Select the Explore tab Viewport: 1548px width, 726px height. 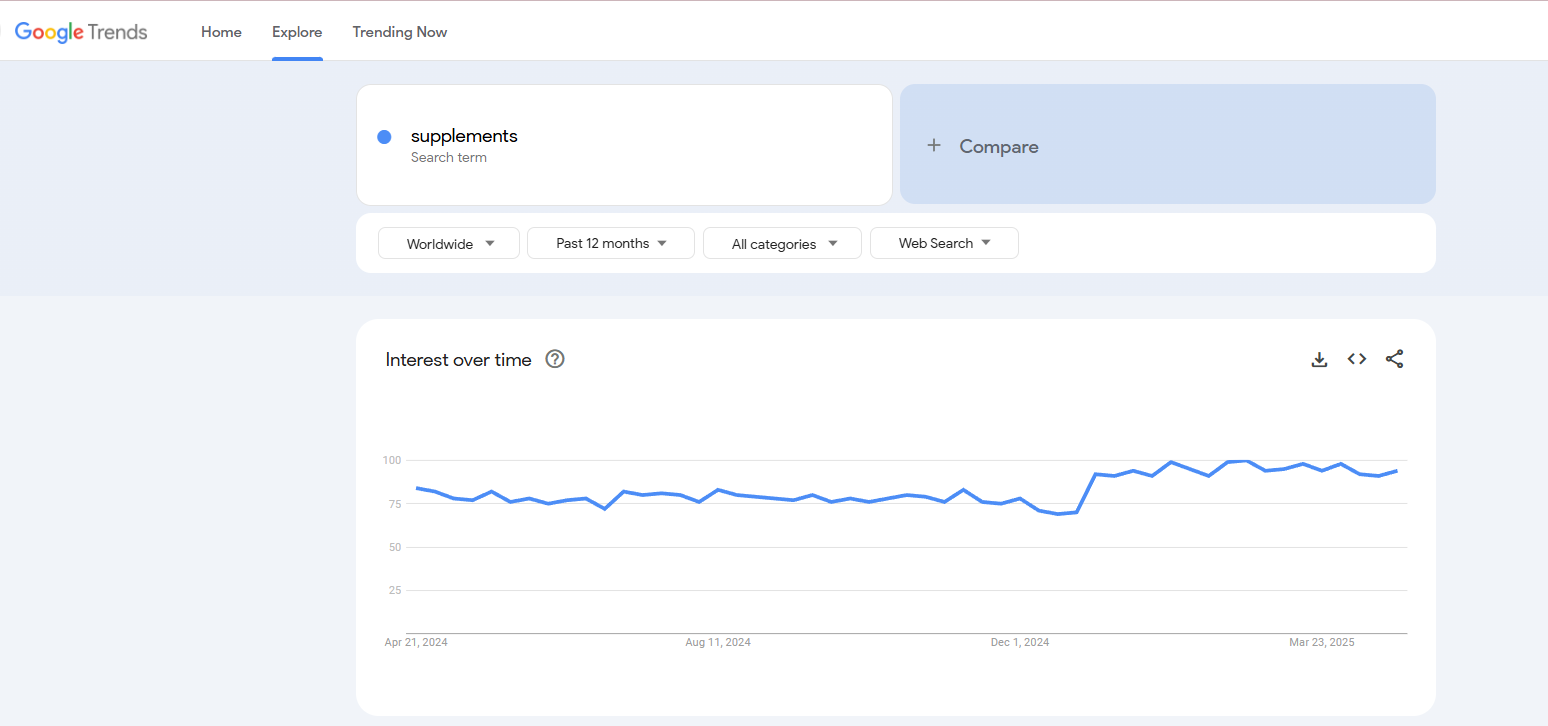pyautogui.click(x=297, y=32)
